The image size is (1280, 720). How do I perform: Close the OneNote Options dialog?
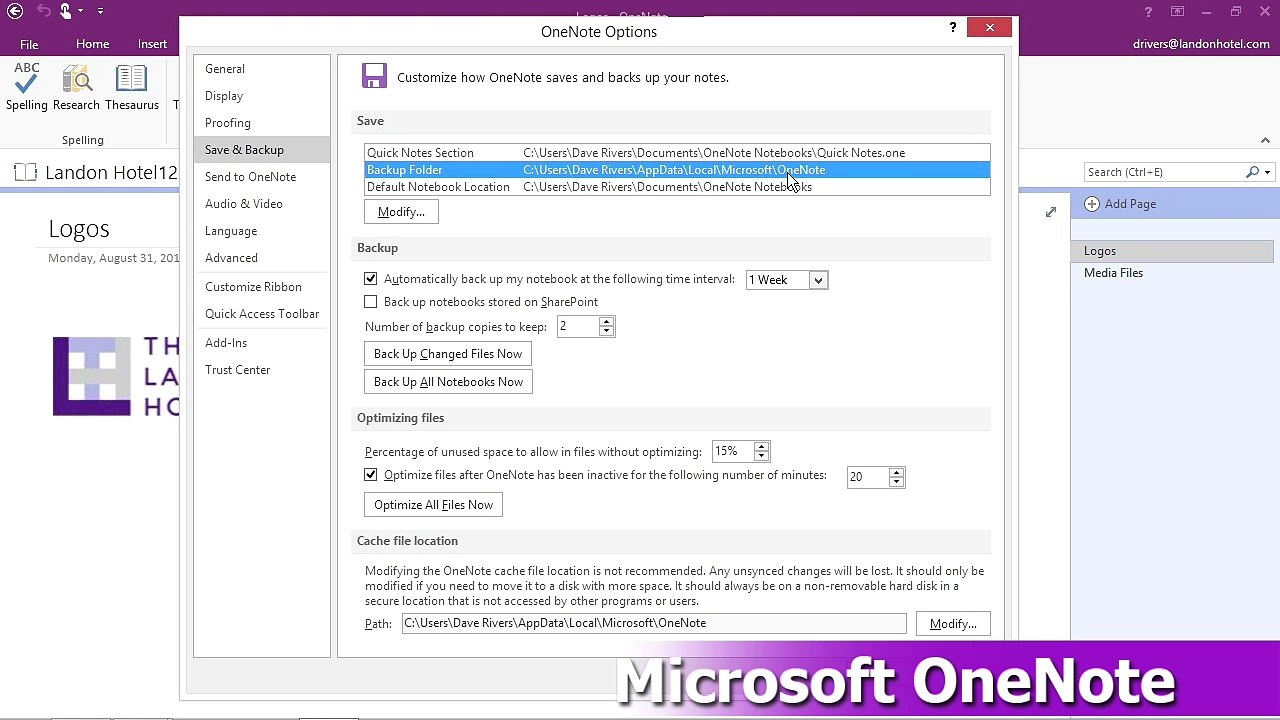tap(990, 28)
